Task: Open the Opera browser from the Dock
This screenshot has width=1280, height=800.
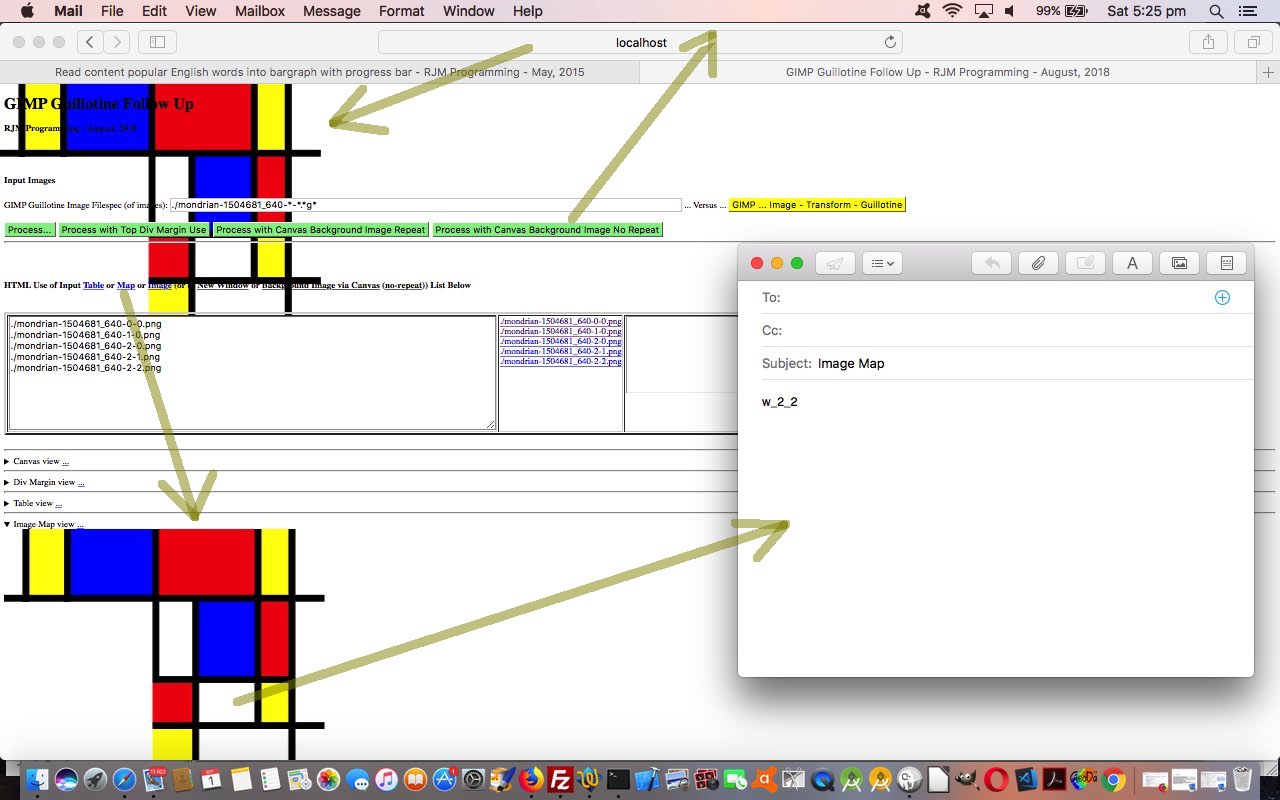Action: pos(996,779)
